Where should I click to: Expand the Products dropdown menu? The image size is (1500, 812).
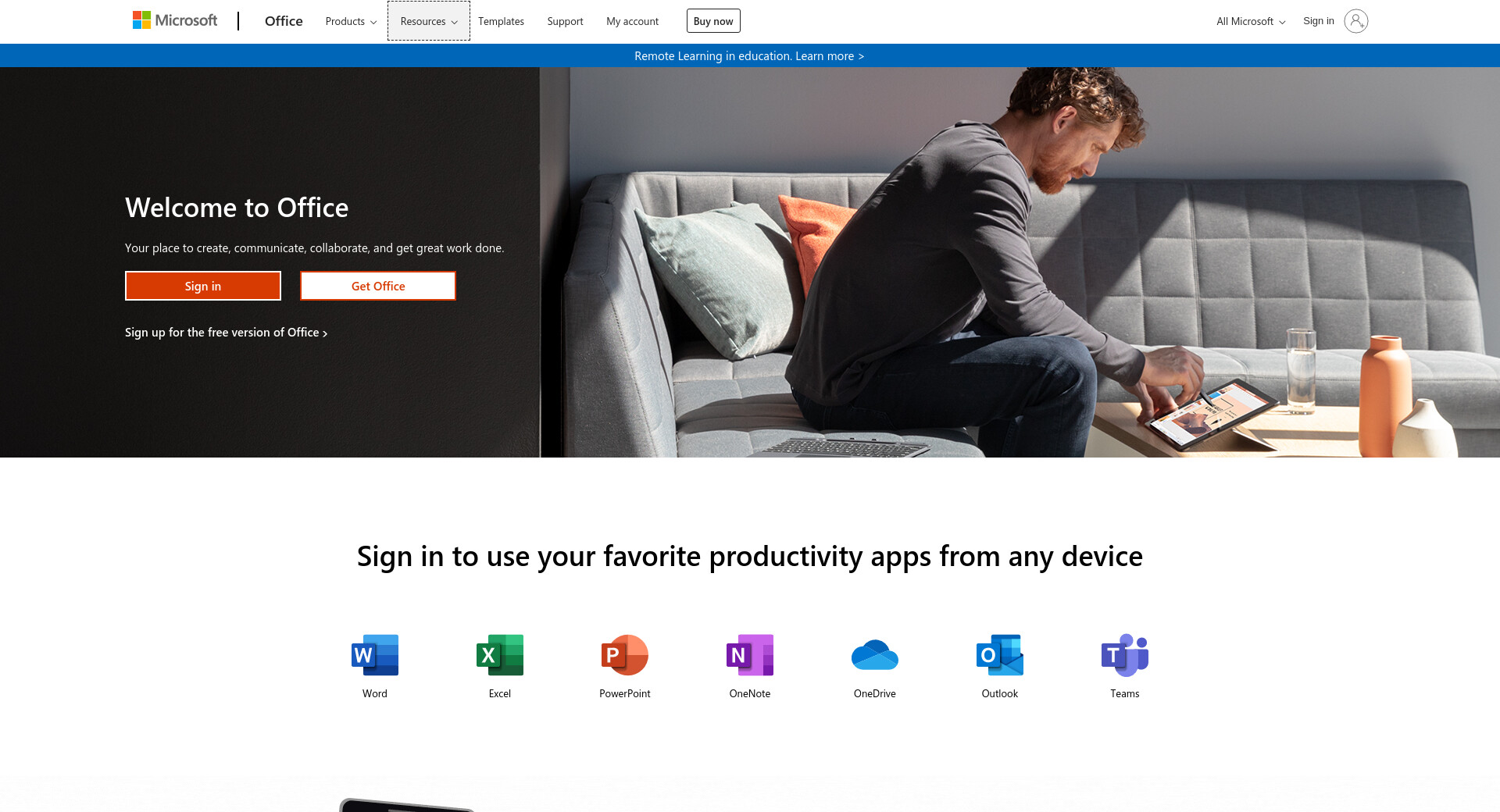[351, 21]
